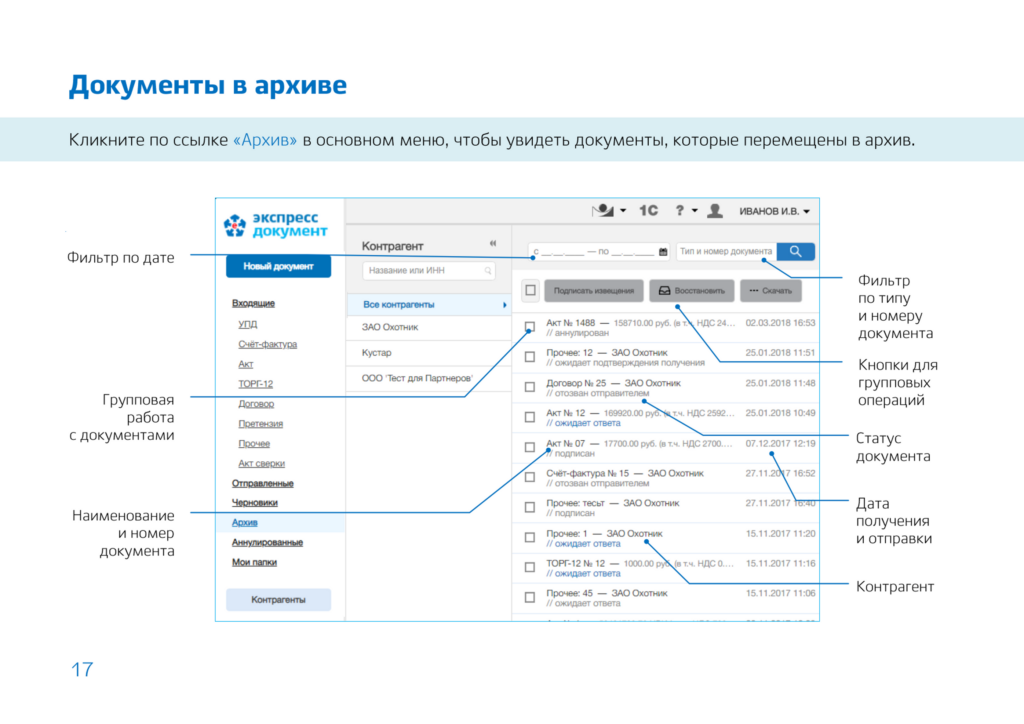Tick the ТОРГ-12 № 12 checkbox

530,567
